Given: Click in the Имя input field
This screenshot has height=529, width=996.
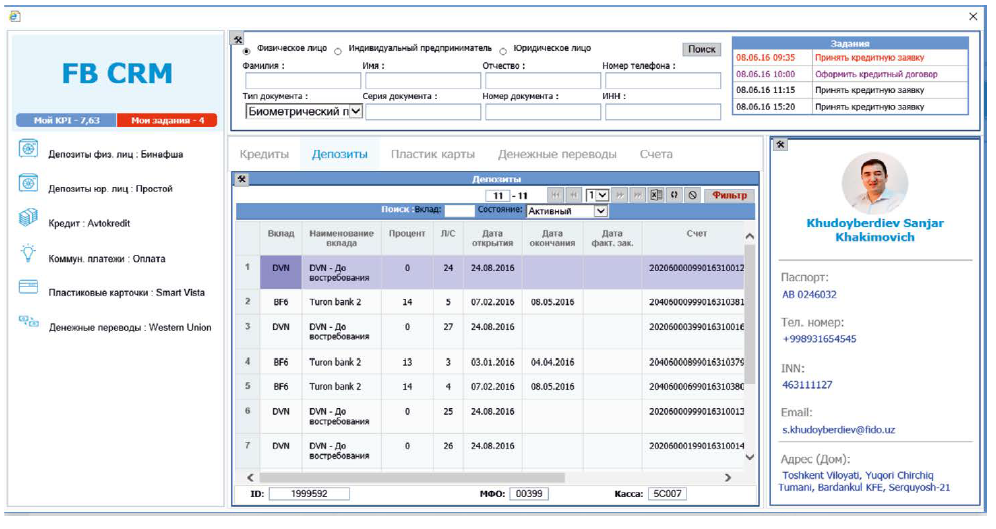Looking at the screenshot, I should pyautogui.click(x=423, y=81).
